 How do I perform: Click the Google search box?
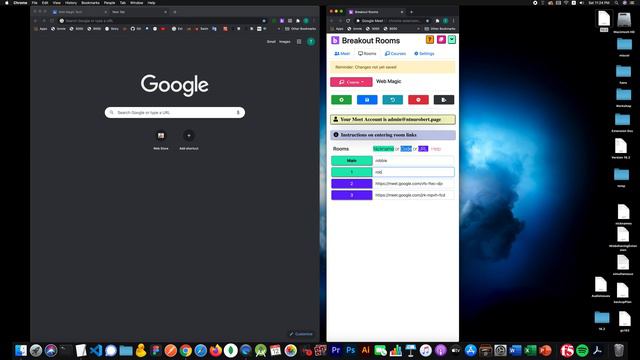(175, 112)
